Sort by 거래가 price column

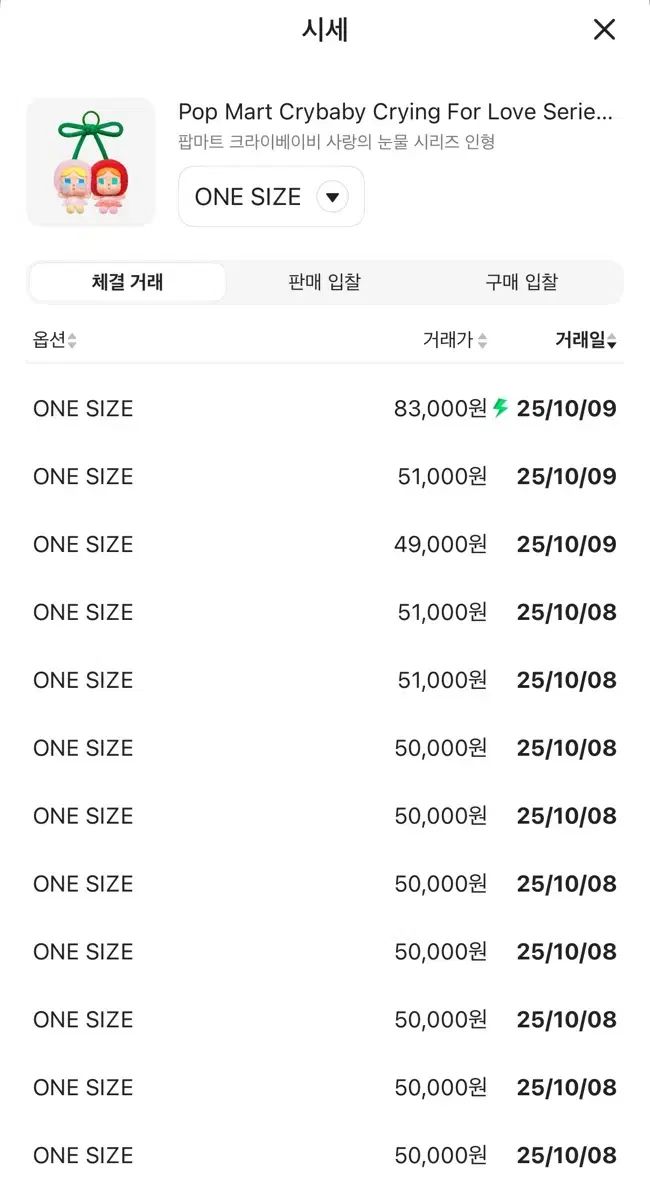click(482, 341)
